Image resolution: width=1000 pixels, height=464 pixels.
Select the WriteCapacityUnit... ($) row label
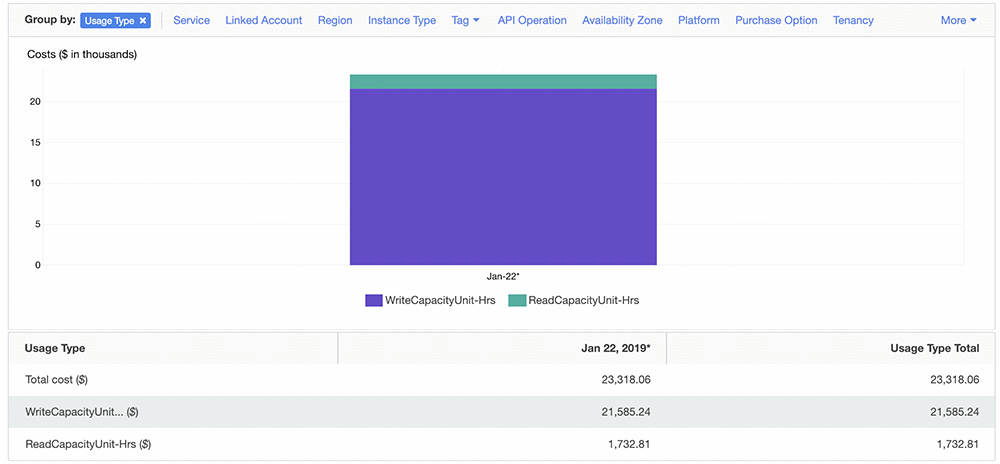(82, 412)
